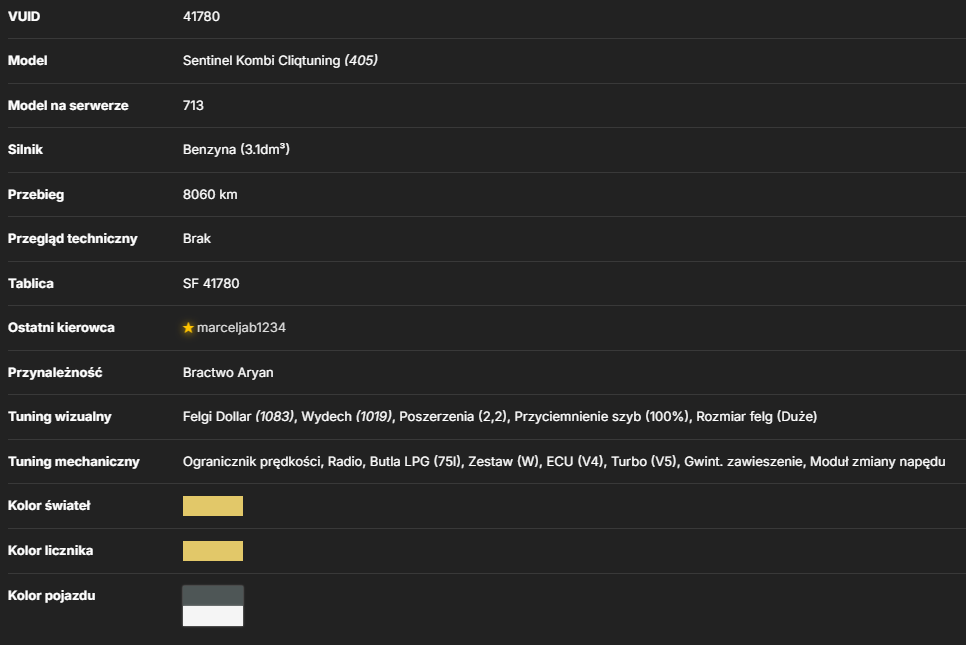Click Felgi Dollar in Tuning wizualny

click(x=217, y=417)
